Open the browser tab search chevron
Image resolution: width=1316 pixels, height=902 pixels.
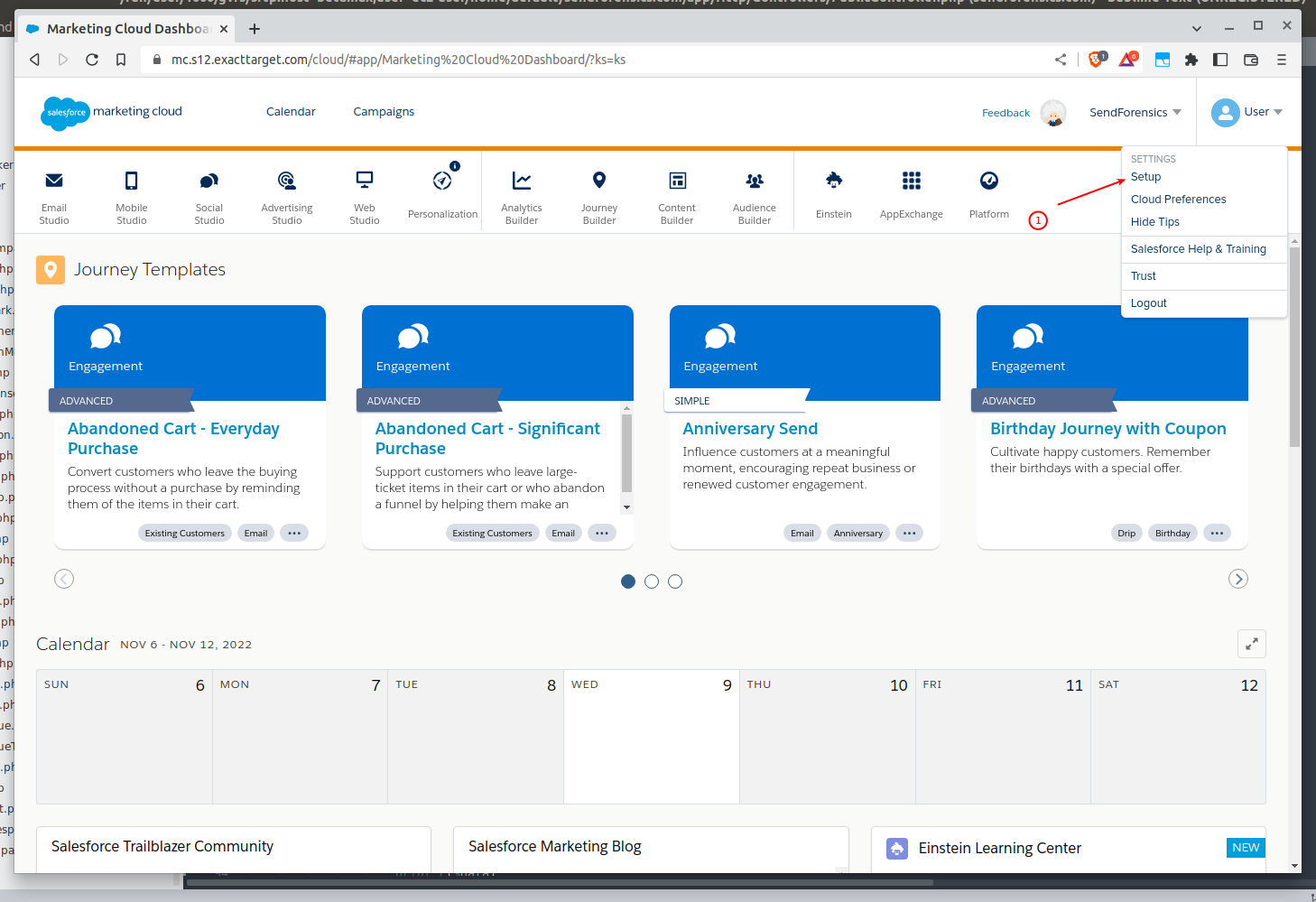[1197, 29]
